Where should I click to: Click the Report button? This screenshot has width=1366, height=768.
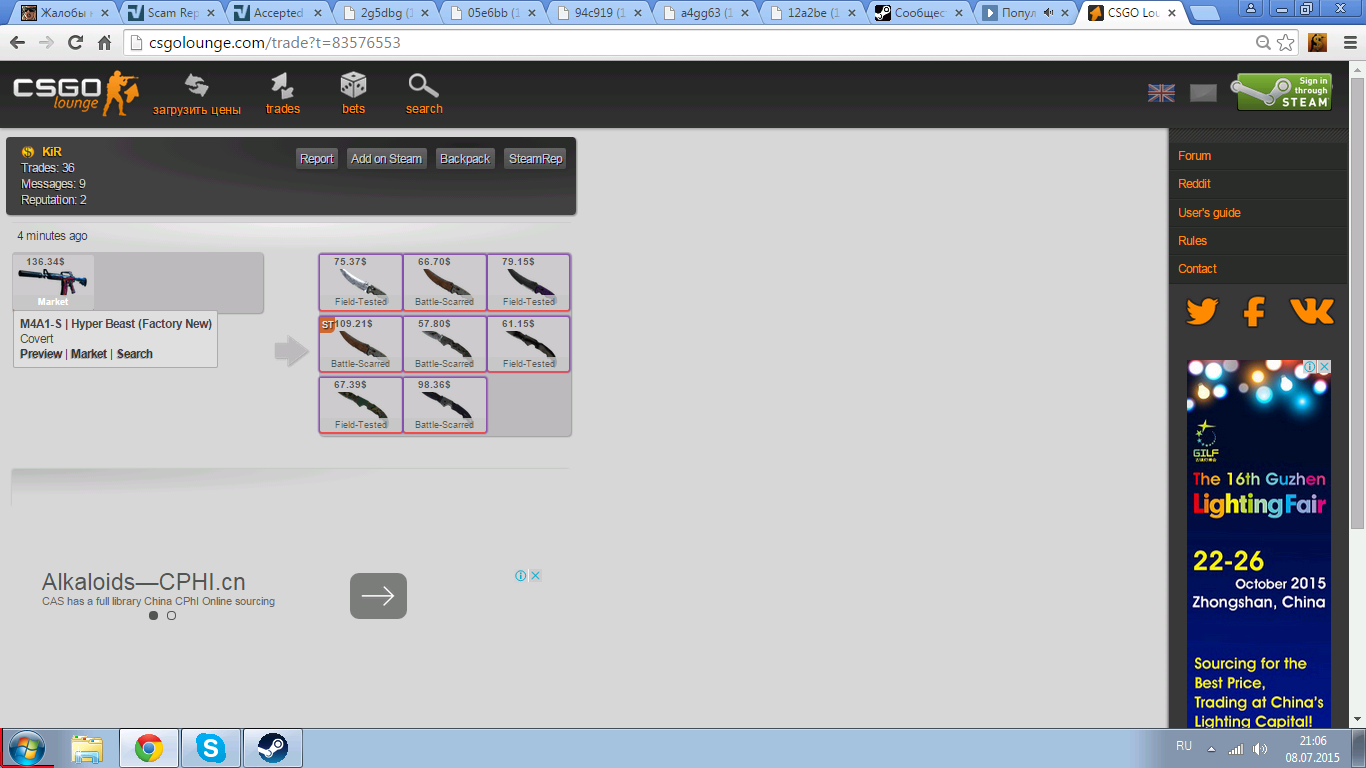click(317, 159)
